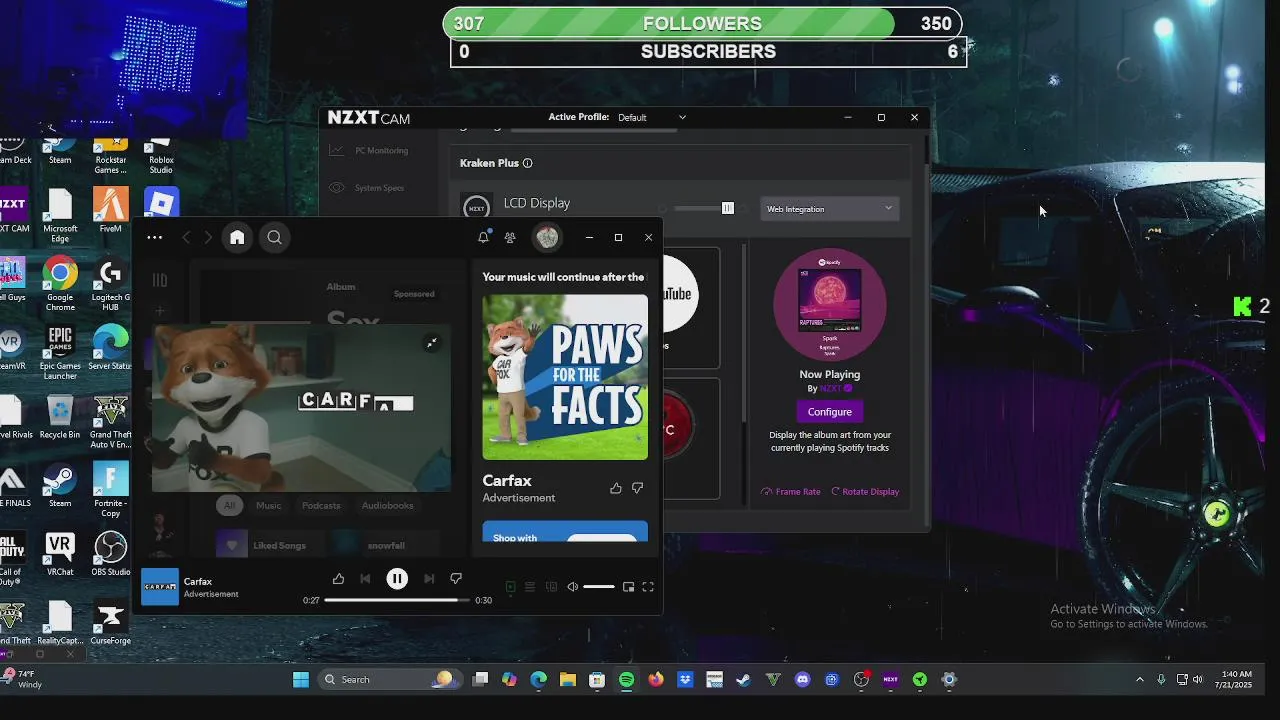Open Windows Start menu
The height and width of the screenshot is (720, 1280).
click(301, 679)
